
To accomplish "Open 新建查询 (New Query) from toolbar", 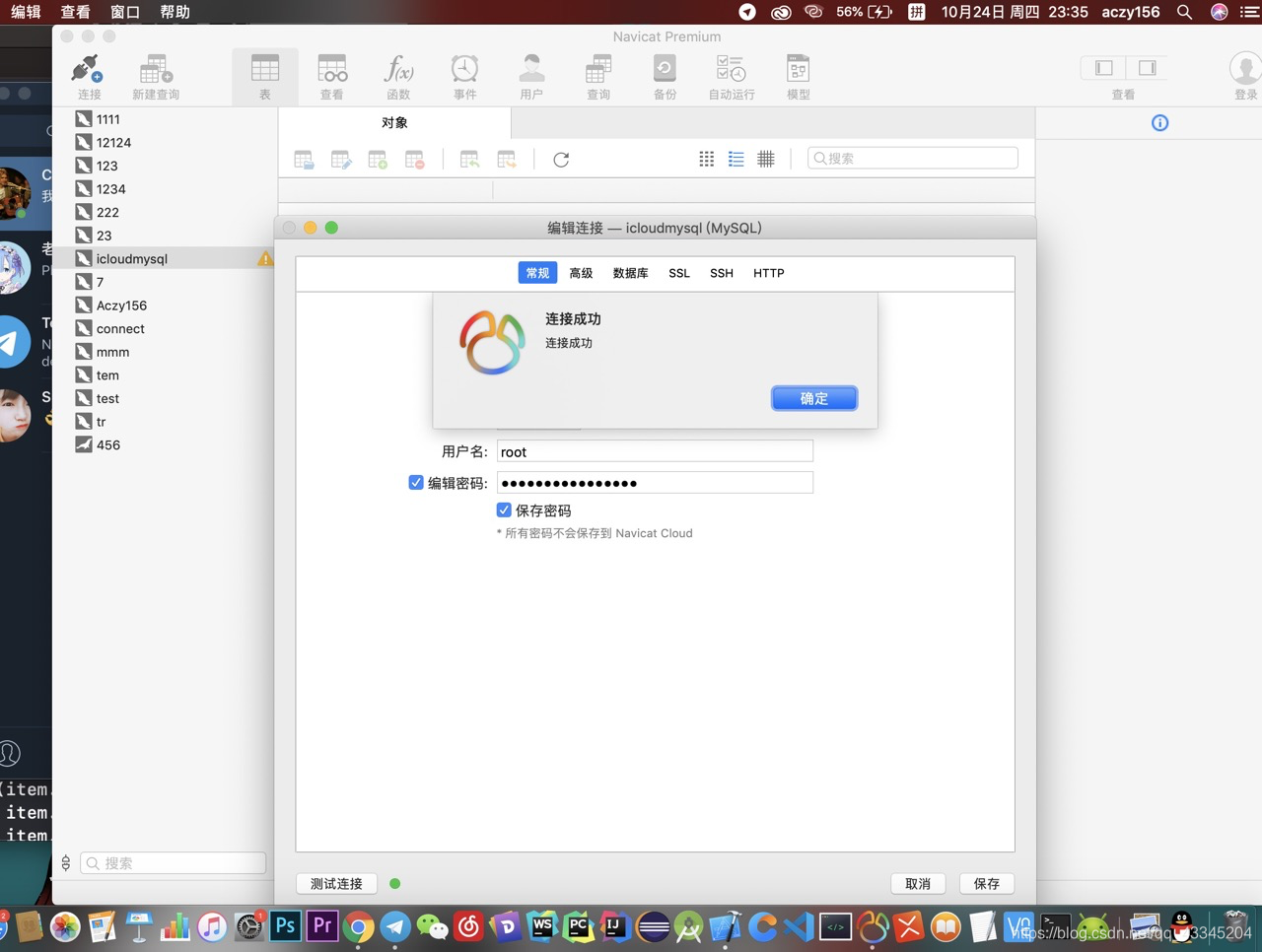I will point(156,77).
